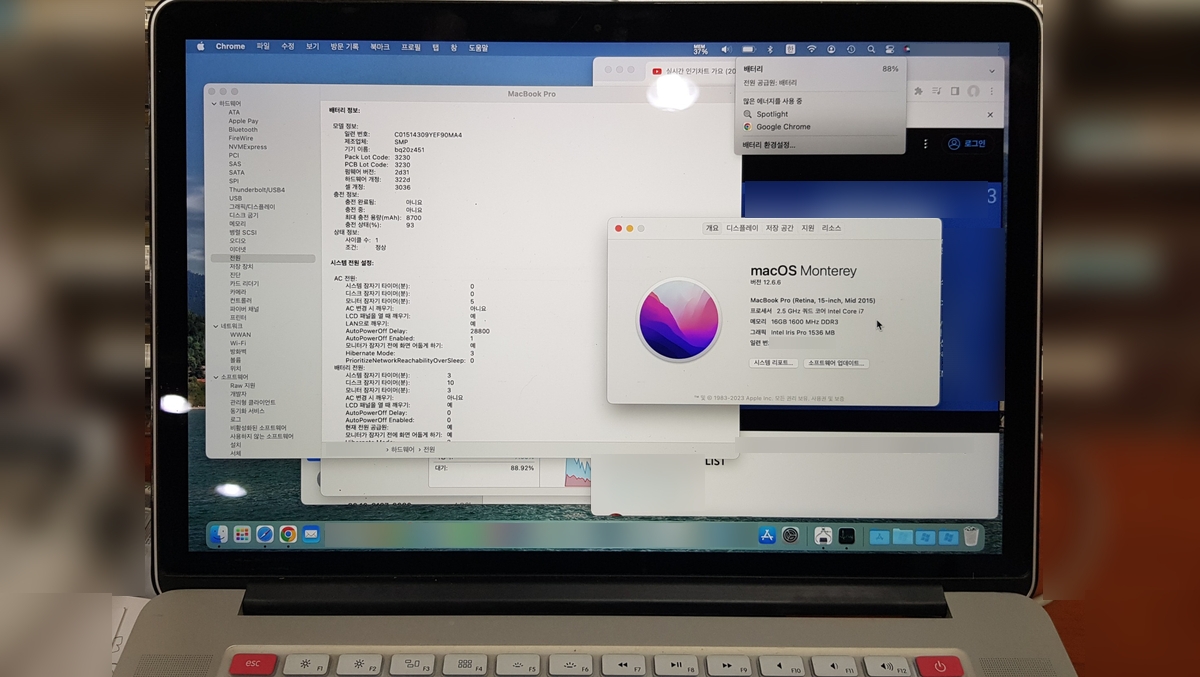The height and width of the screenshot is (677, 1200).
Task: Open the Apple menu in the menu bar
Action: click(x=201, y=47)
